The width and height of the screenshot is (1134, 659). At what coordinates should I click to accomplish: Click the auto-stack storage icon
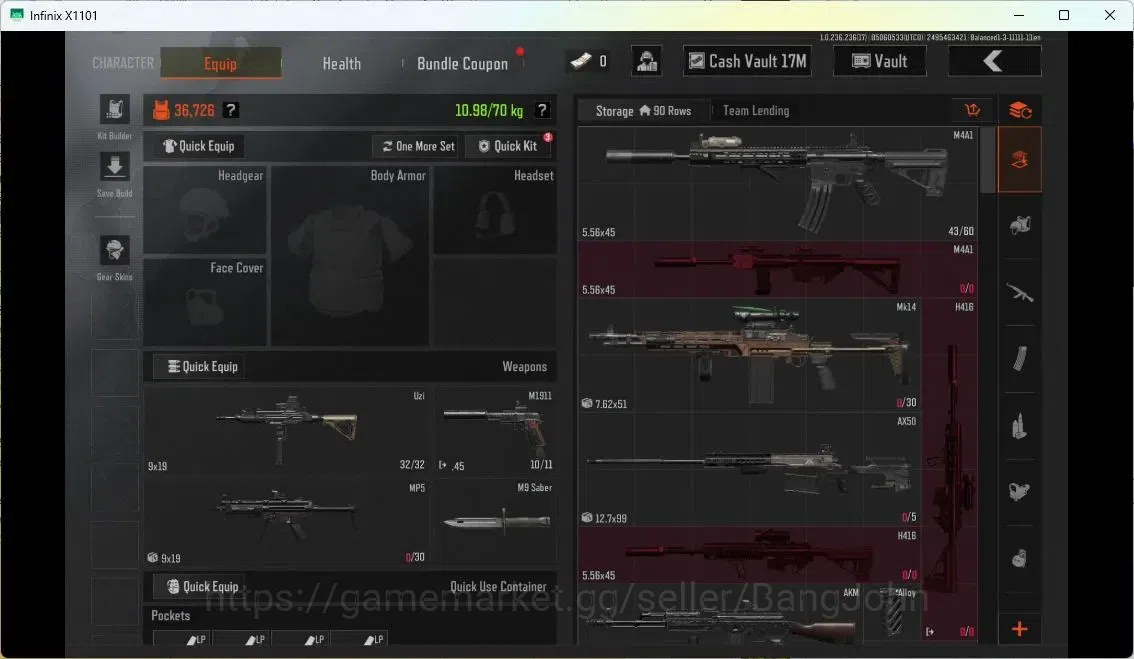[1020, 110]
